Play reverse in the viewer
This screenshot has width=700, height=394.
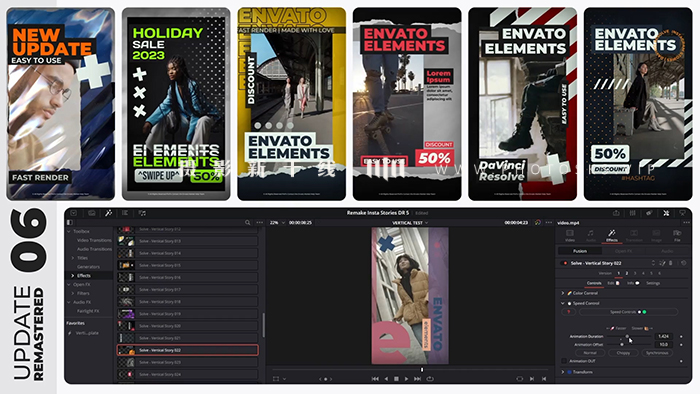(x=386, y=378)
